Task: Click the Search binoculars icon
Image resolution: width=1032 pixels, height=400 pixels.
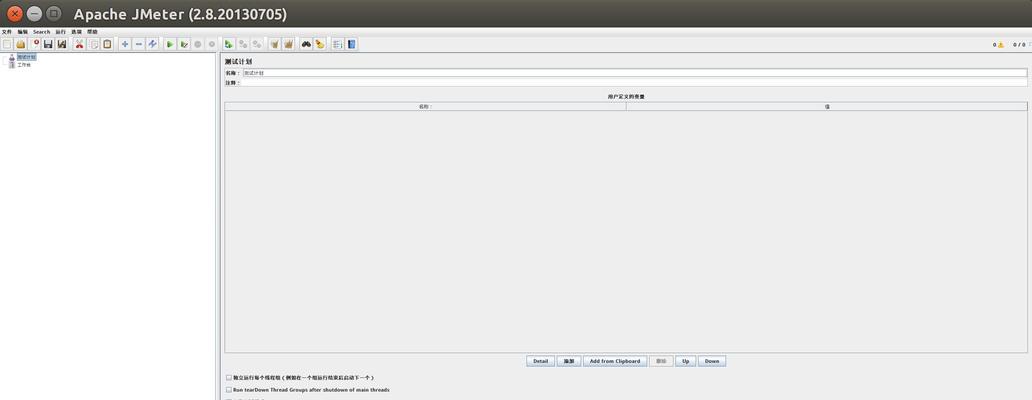Action: (x=306, y=44)
